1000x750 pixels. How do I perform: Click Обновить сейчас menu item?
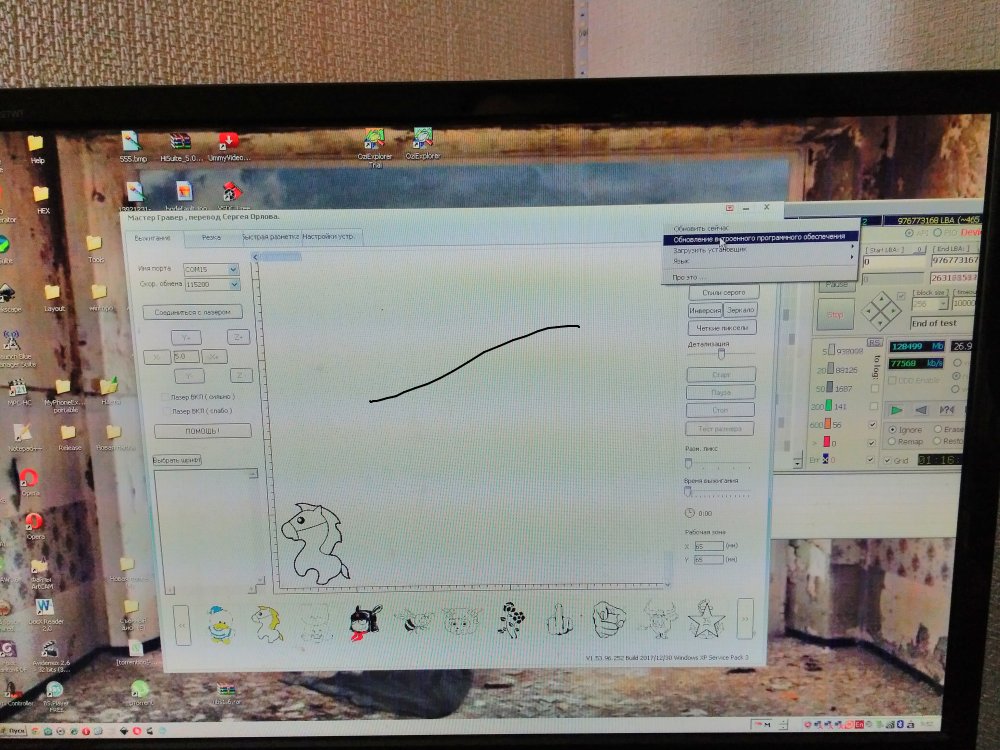(700, 228)
